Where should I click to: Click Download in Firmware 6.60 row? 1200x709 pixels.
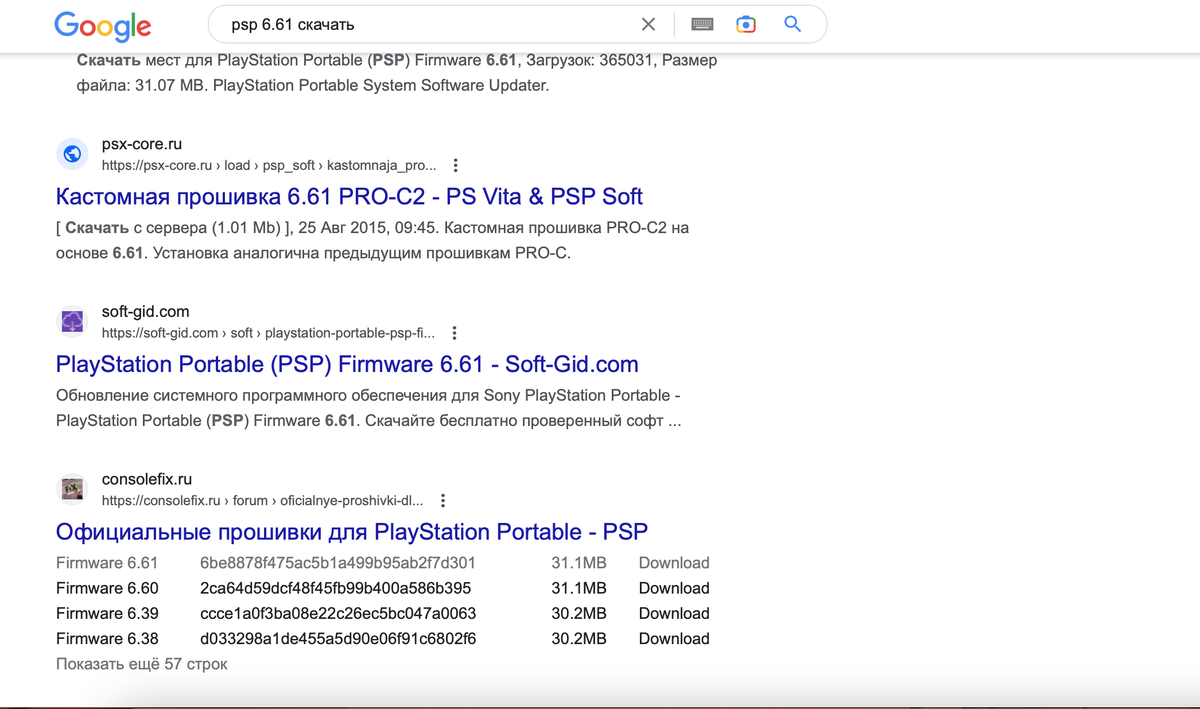pyautogui.click(x=674, y=588)
